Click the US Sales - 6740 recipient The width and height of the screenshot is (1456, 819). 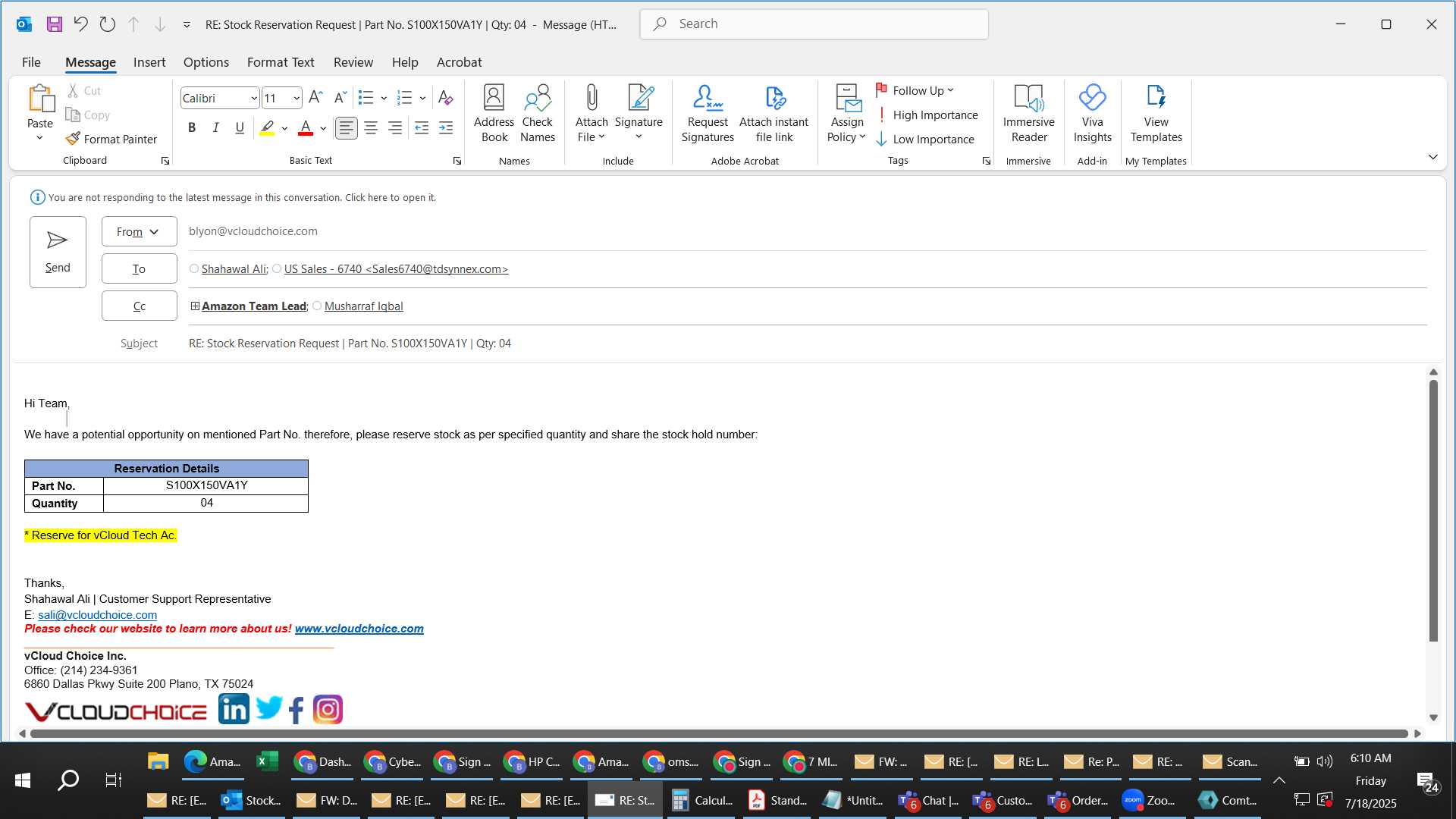[396, 269]
